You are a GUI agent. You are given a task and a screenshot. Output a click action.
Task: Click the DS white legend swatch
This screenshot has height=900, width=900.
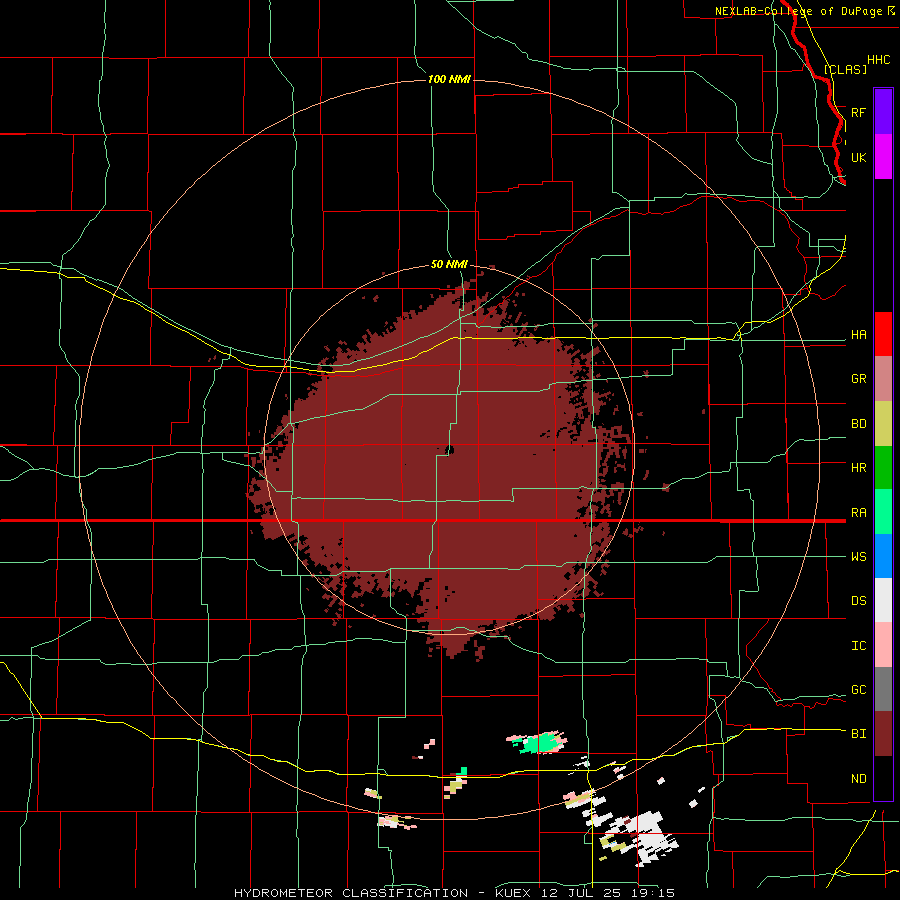883,600
